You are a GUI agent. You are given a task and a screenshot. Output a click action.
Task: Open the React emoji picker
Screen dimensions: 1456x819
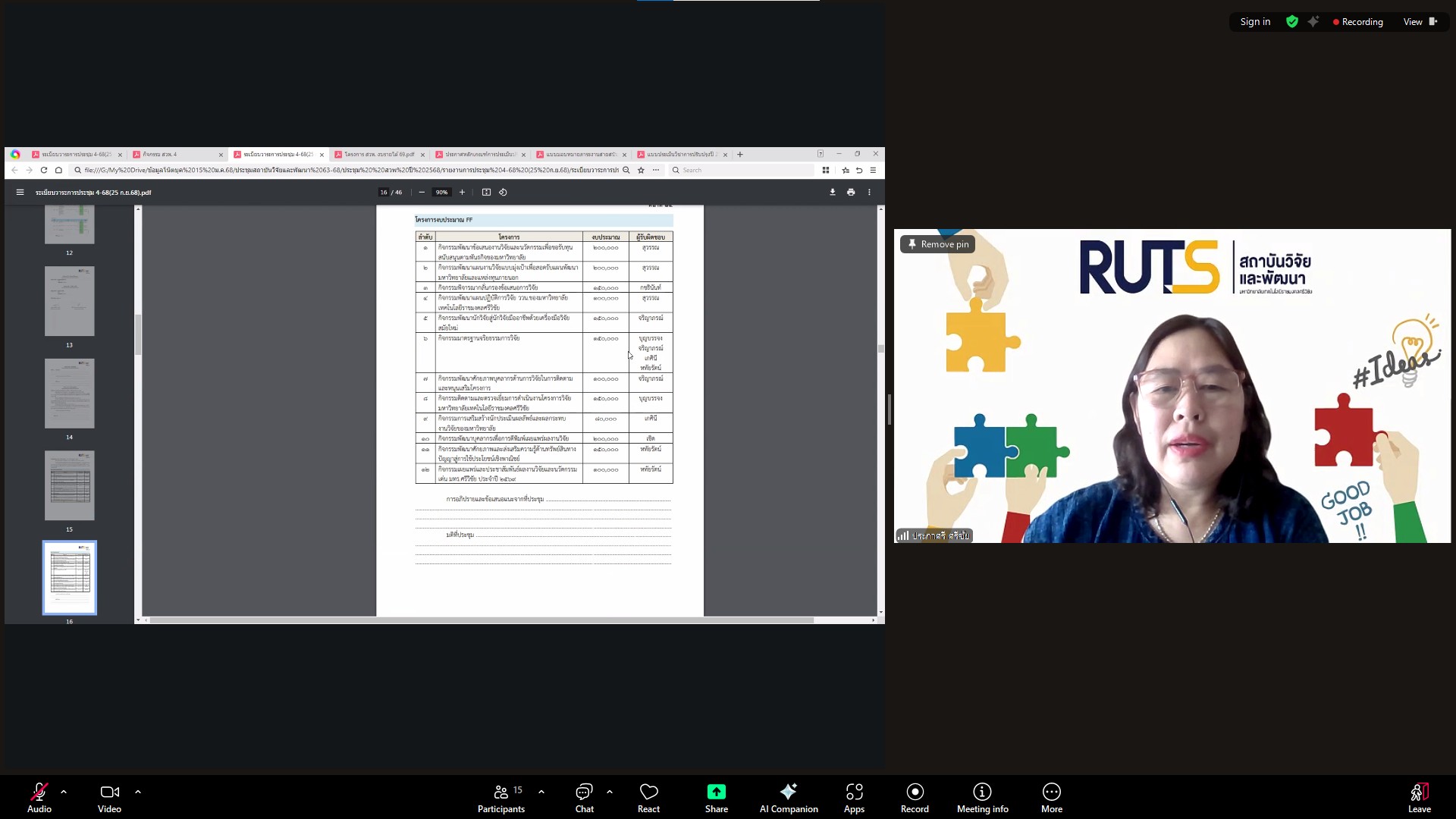(648, 792)
